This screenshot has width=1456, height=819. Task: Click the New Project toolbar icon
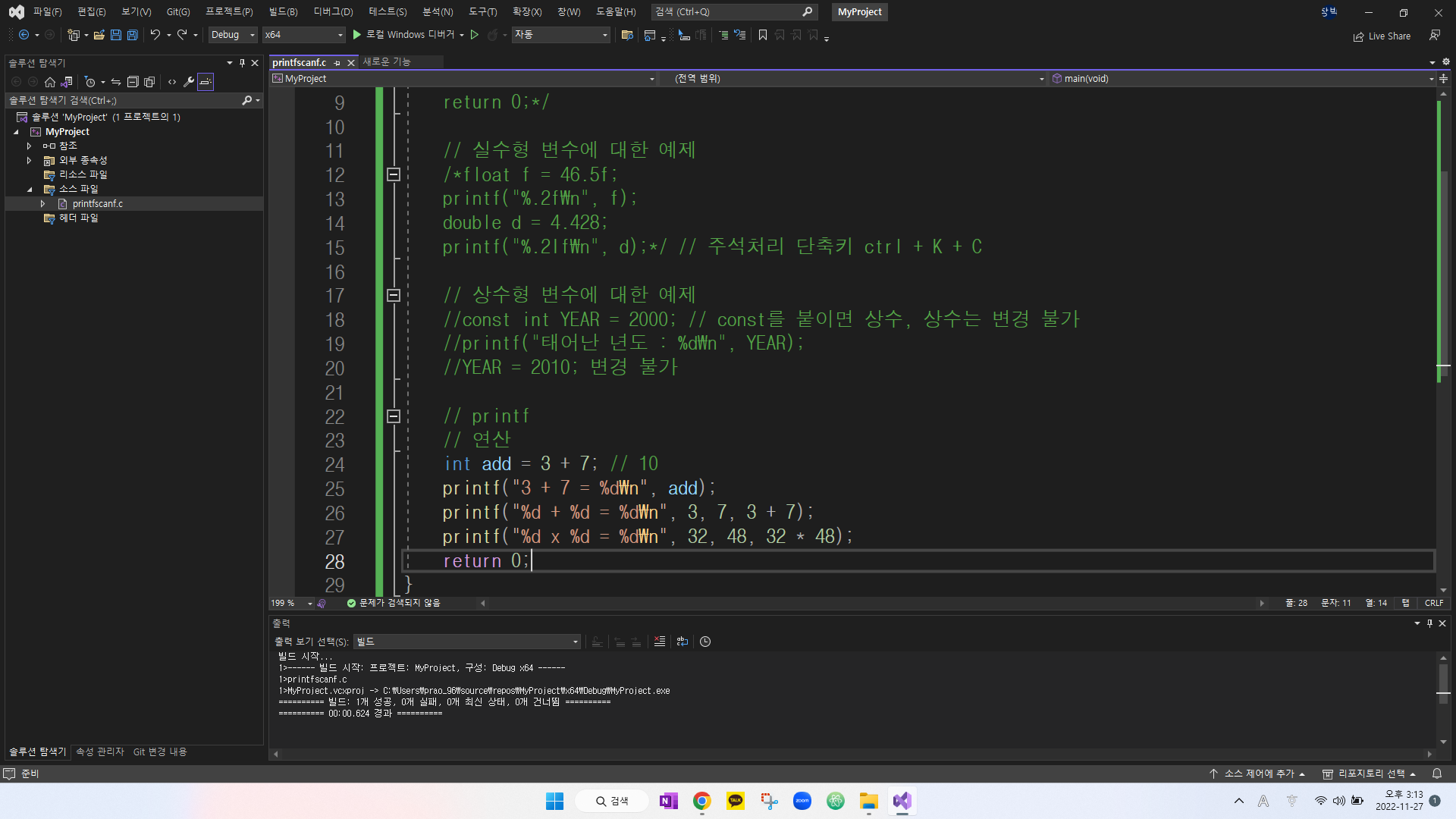(x=74, y=35)
